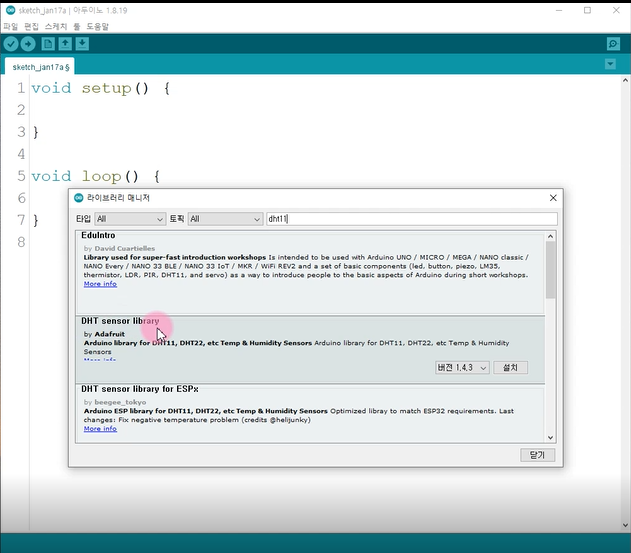631x553 pixels.
Task: Select DHT sensor library for ESPx title
Action: [140, 389]
